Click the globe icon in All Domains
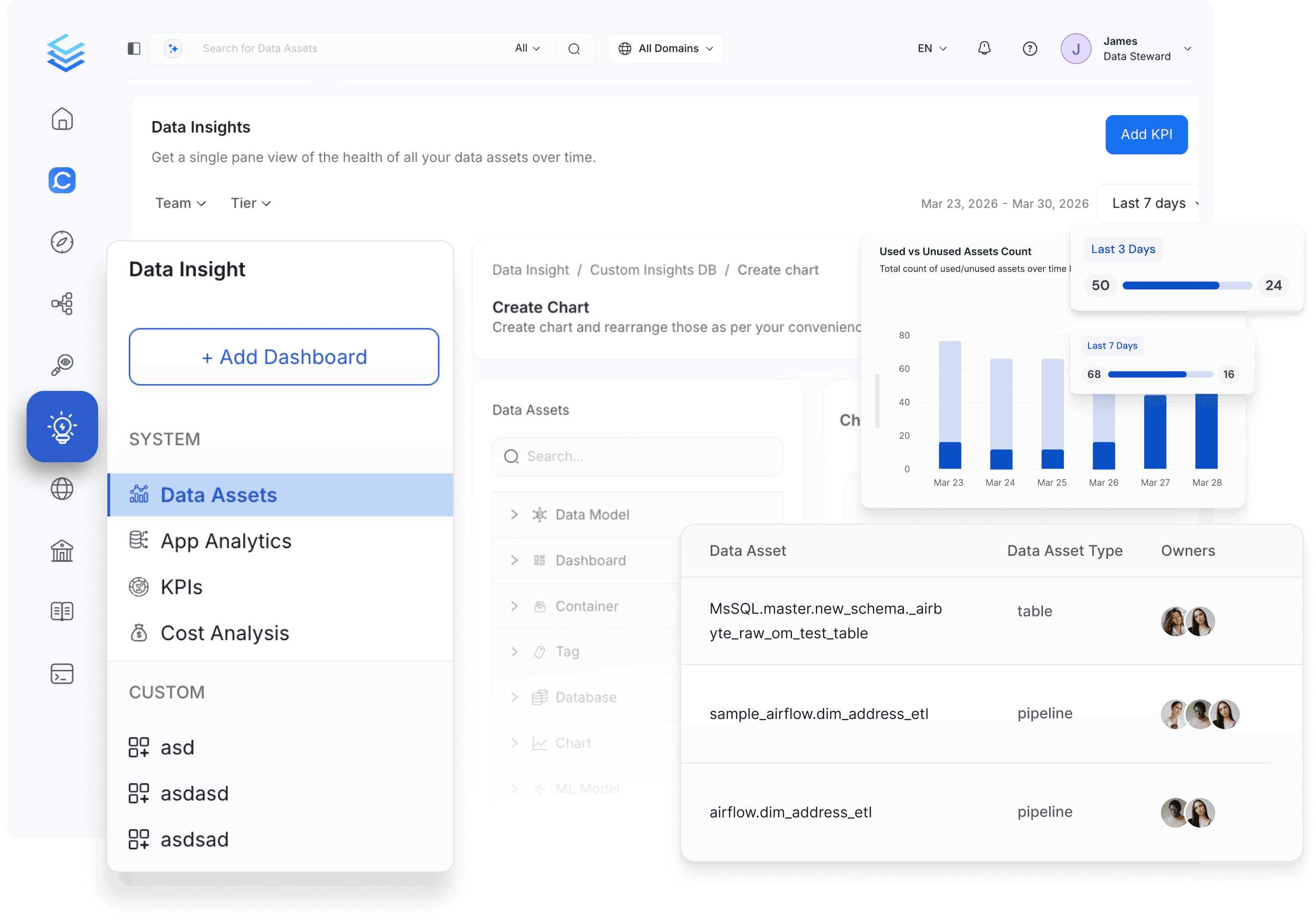 [x=625, y=49]
